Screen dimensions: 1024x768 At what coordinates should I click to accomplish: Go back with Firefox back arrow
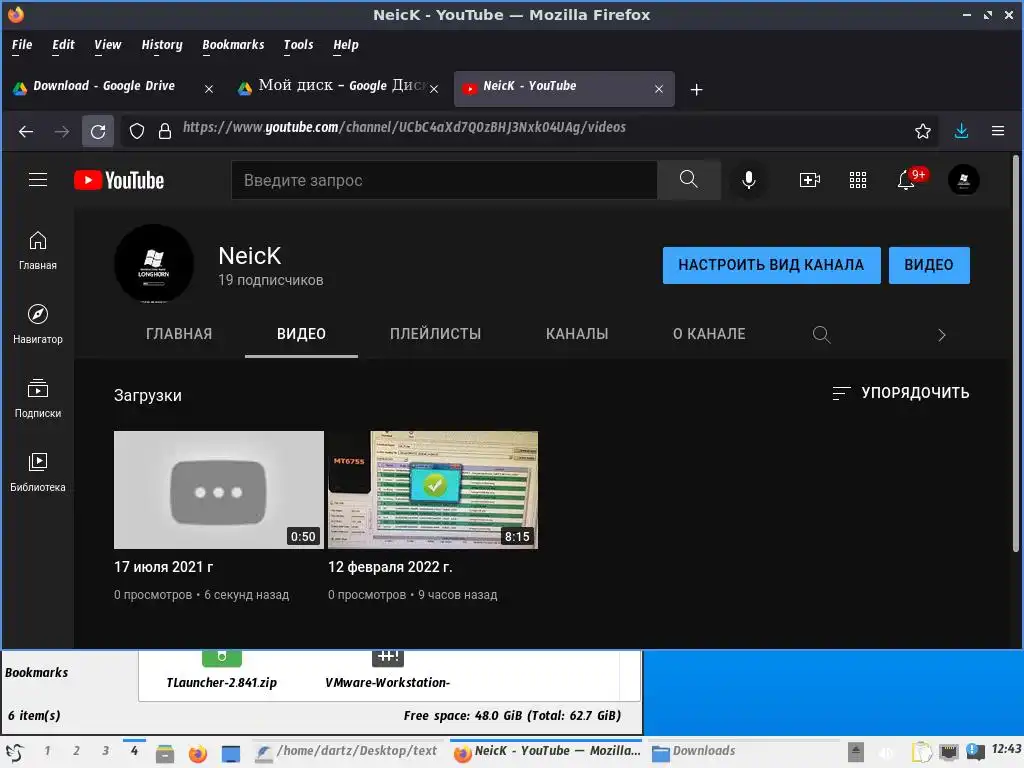point(26,131)
